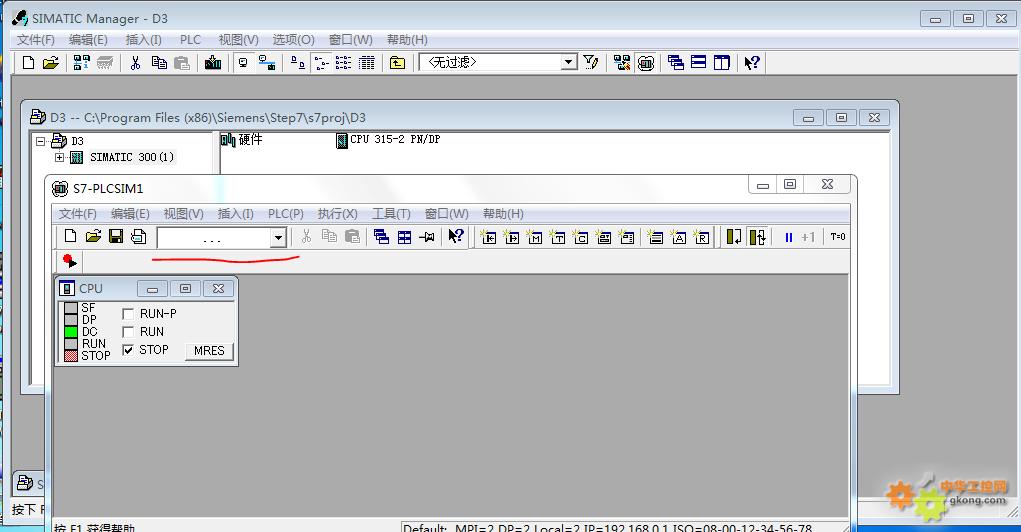
Task: Open 视图(V) menu in SIMATIC Manager
Action: pyautogui.click(x=238, y=40)
